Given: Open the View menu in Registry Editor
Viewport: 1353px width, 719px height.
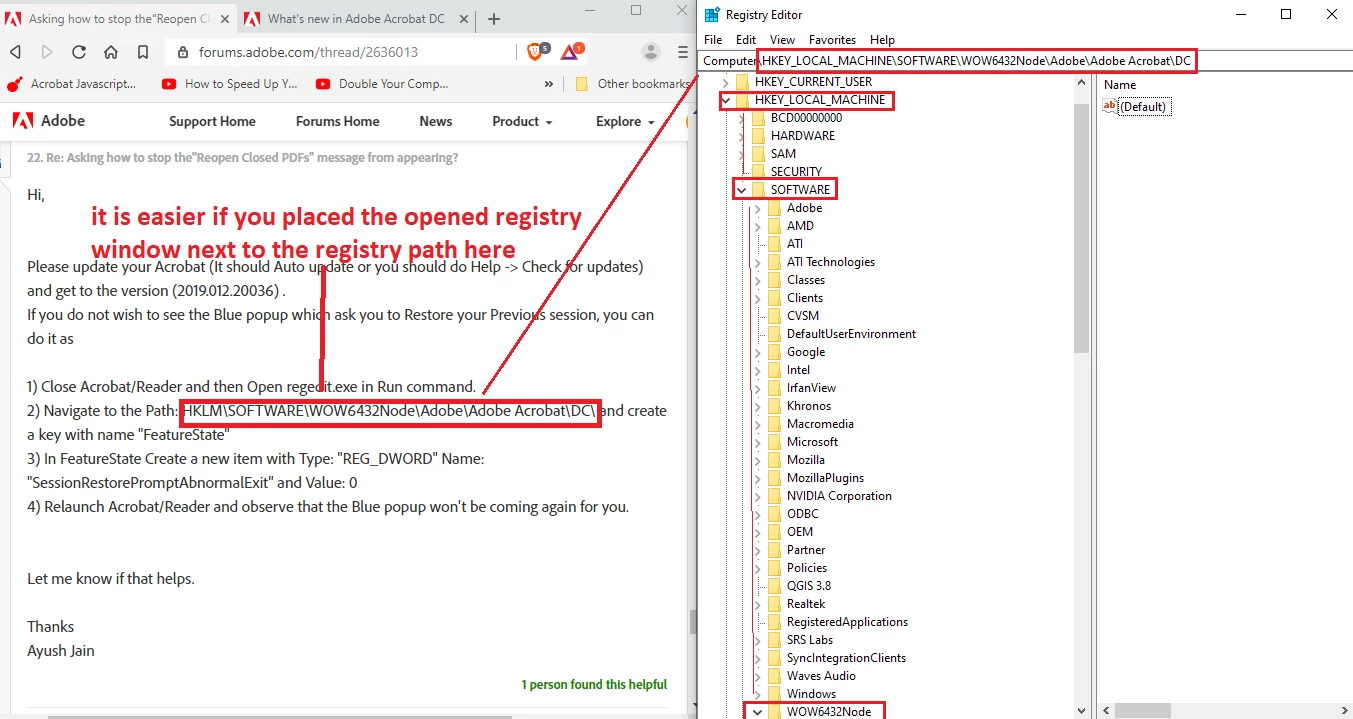Looking at the screenshot, I should pyautogui.click(x=782, y=40).
